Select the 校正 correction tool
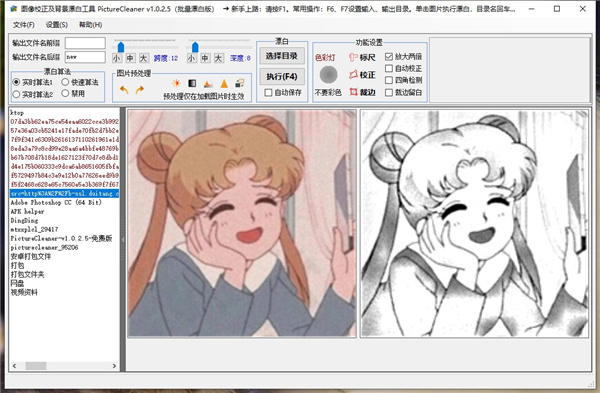 click(362, 75)
